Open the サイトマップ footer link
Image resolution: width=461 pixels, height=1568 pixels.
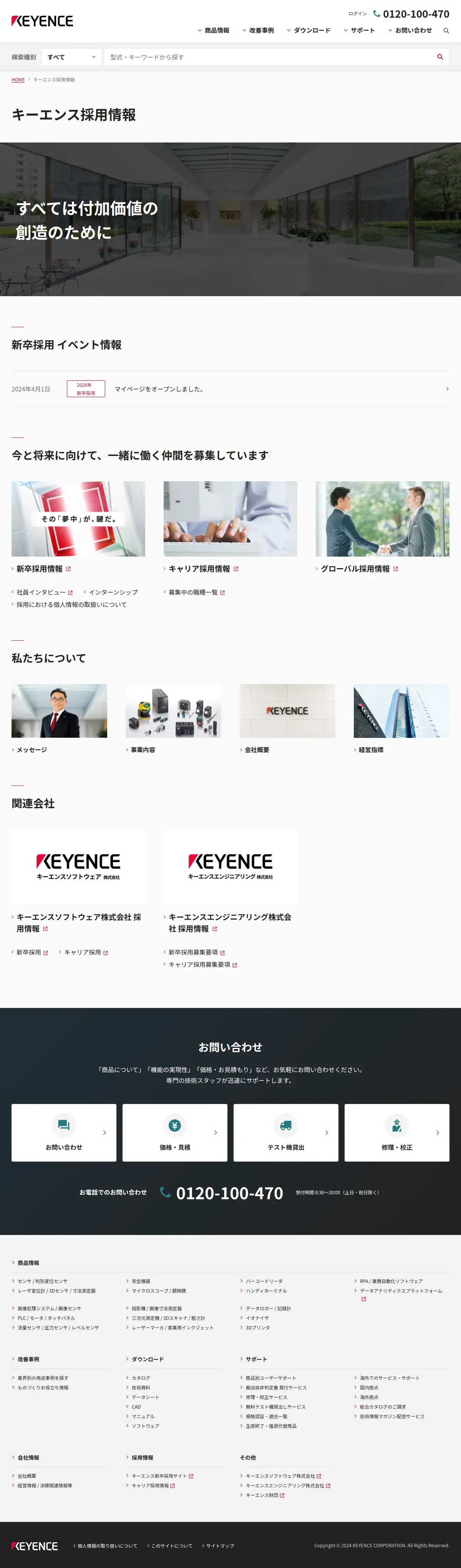pos(220,1546)
